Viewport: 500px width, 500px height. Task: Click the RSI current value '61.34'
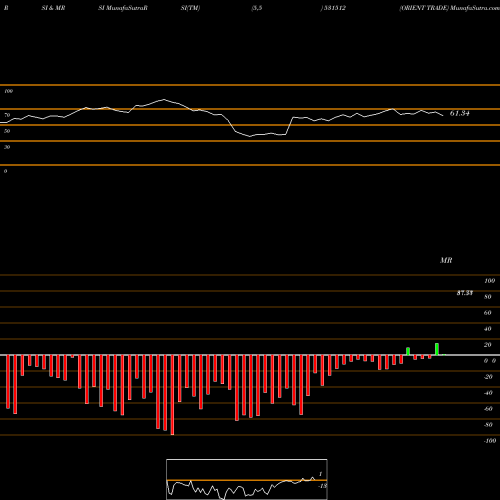coord(460,113)
